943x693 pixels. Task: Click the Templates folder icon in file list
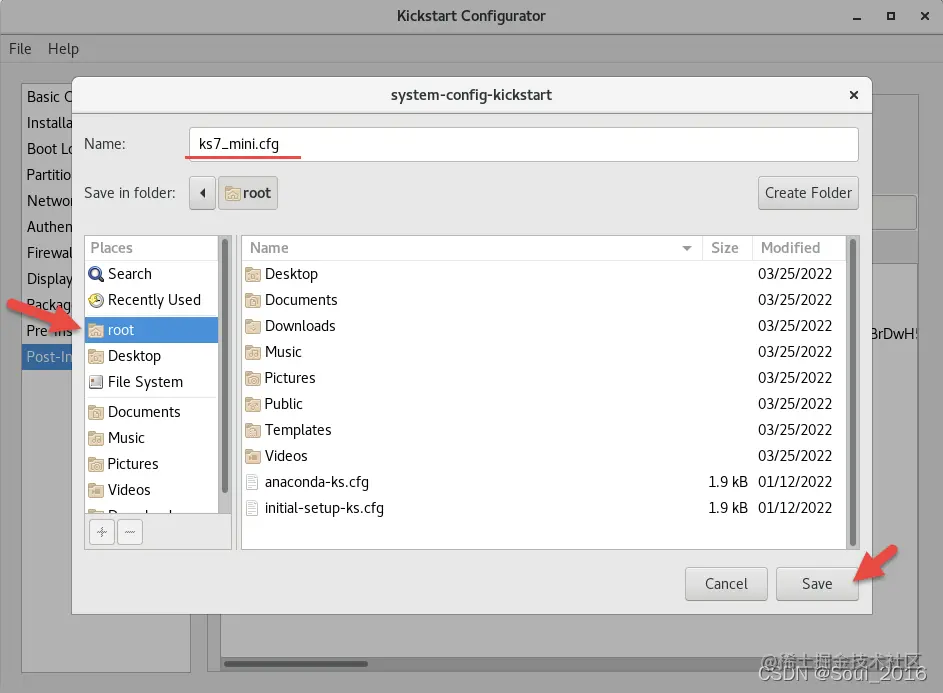pyautogui.click(x=253, y=430)
